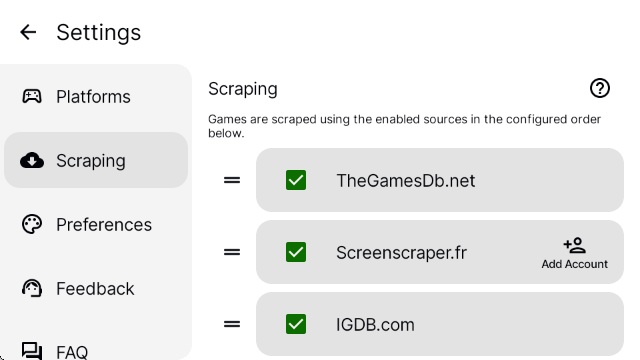This screenshot has height=360, width=640.
Task: Click the reorder handle beside IGDB.com
Action: [x=232, y=324]
